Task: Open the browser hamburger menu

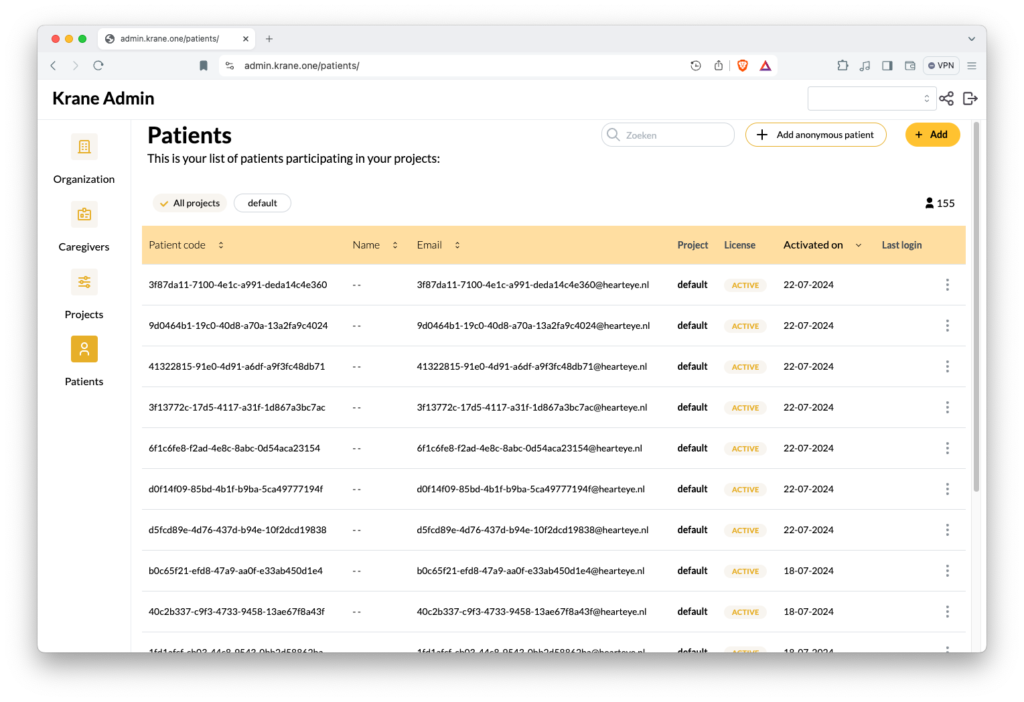Action: [x=972, y=65]
